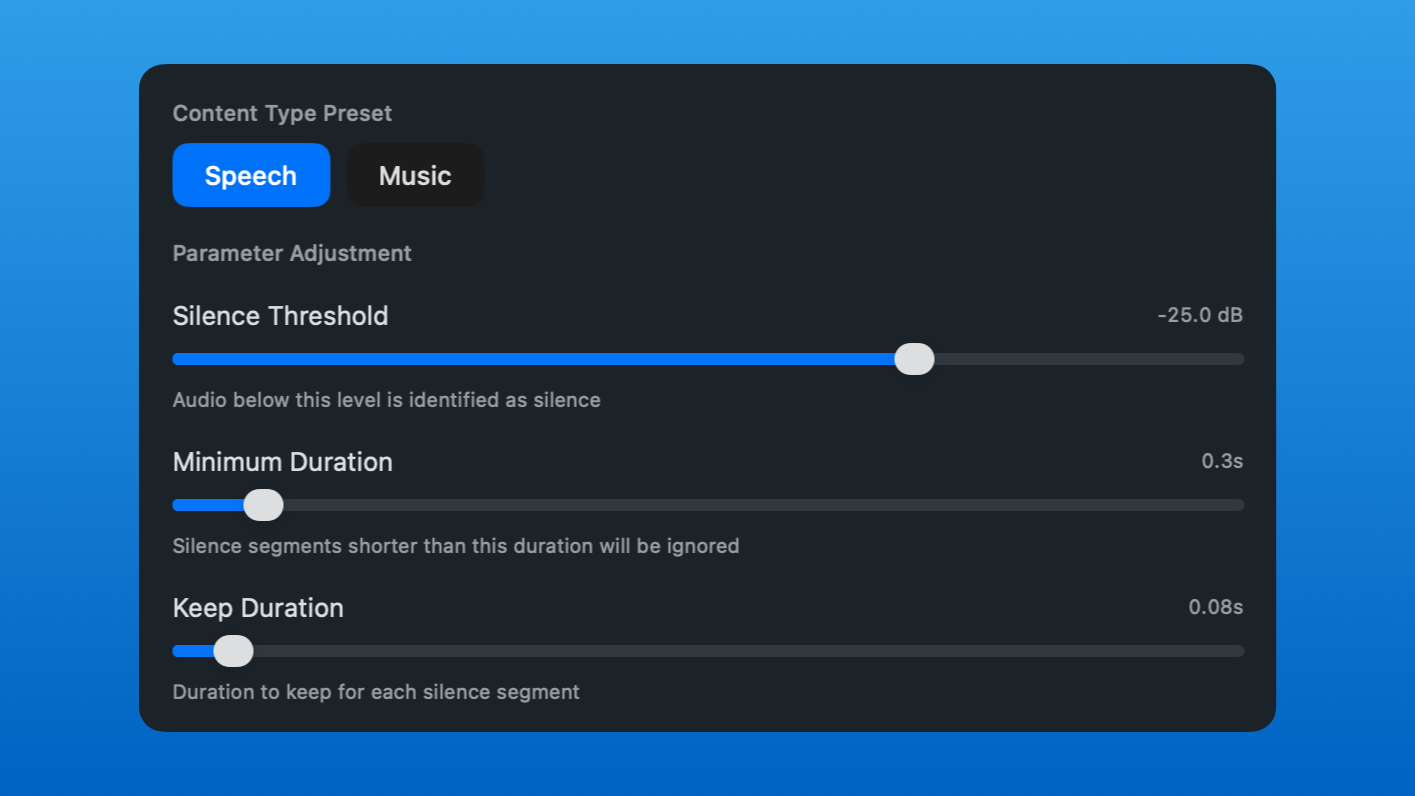This screenshot has width=1415, height=796.
Task: Click the Minimum Duration label
Action: coord(282,462)
